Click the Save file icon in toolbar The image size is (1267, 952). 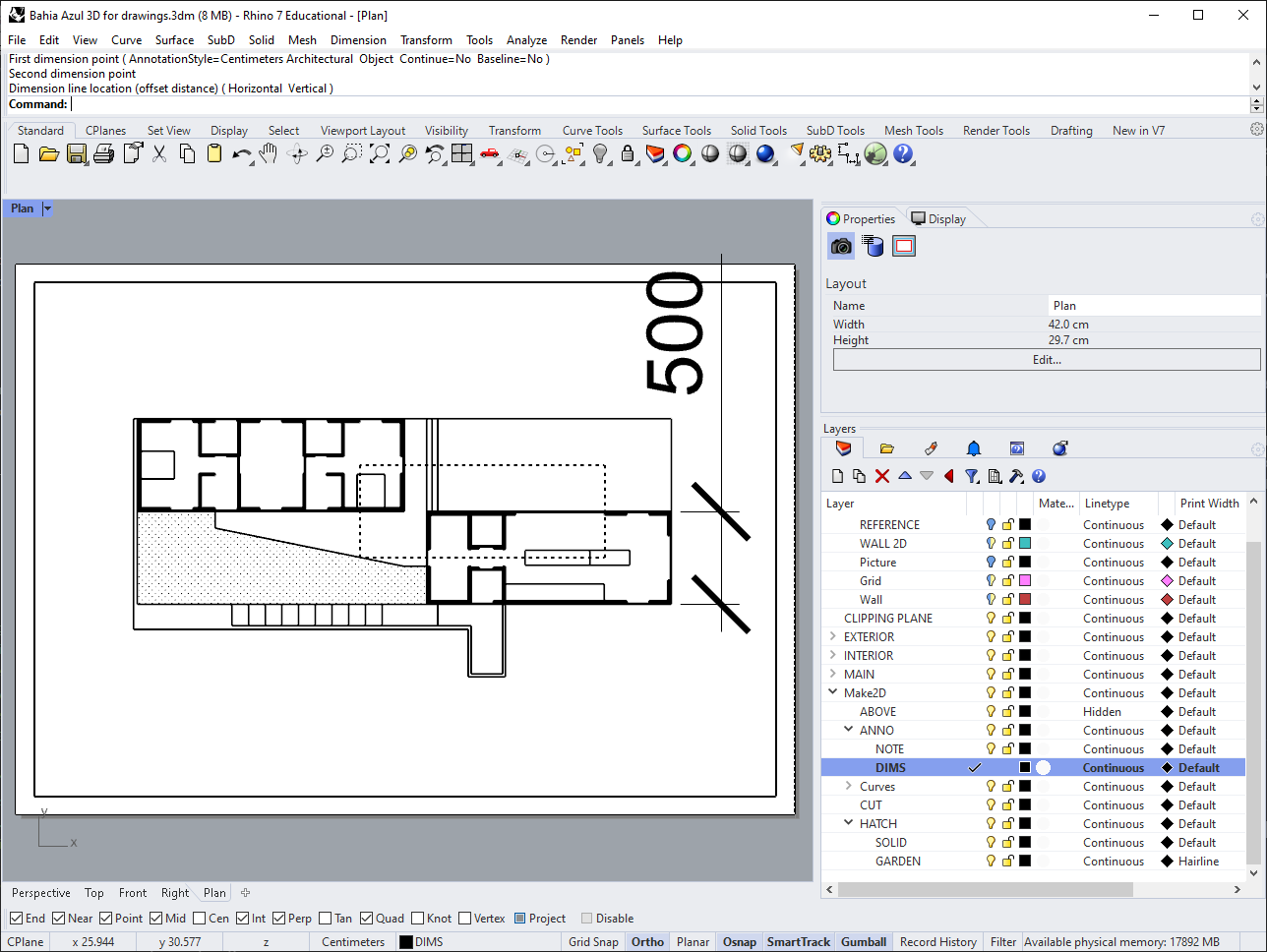(x=77, y=154)
